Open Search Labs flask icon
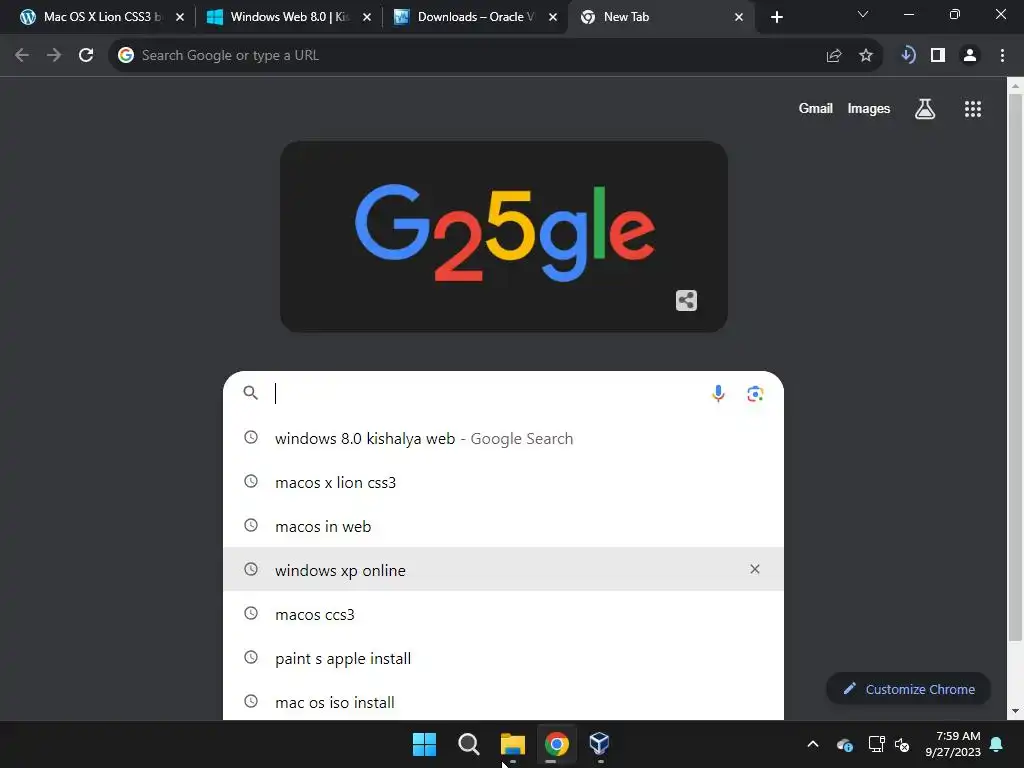The width and height of the screenshot is (1024, 768). click(925, 109)
